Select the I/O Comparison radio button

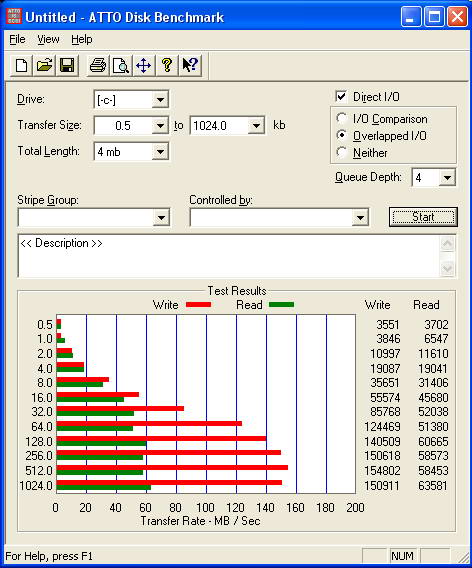[x=341, y=118]
